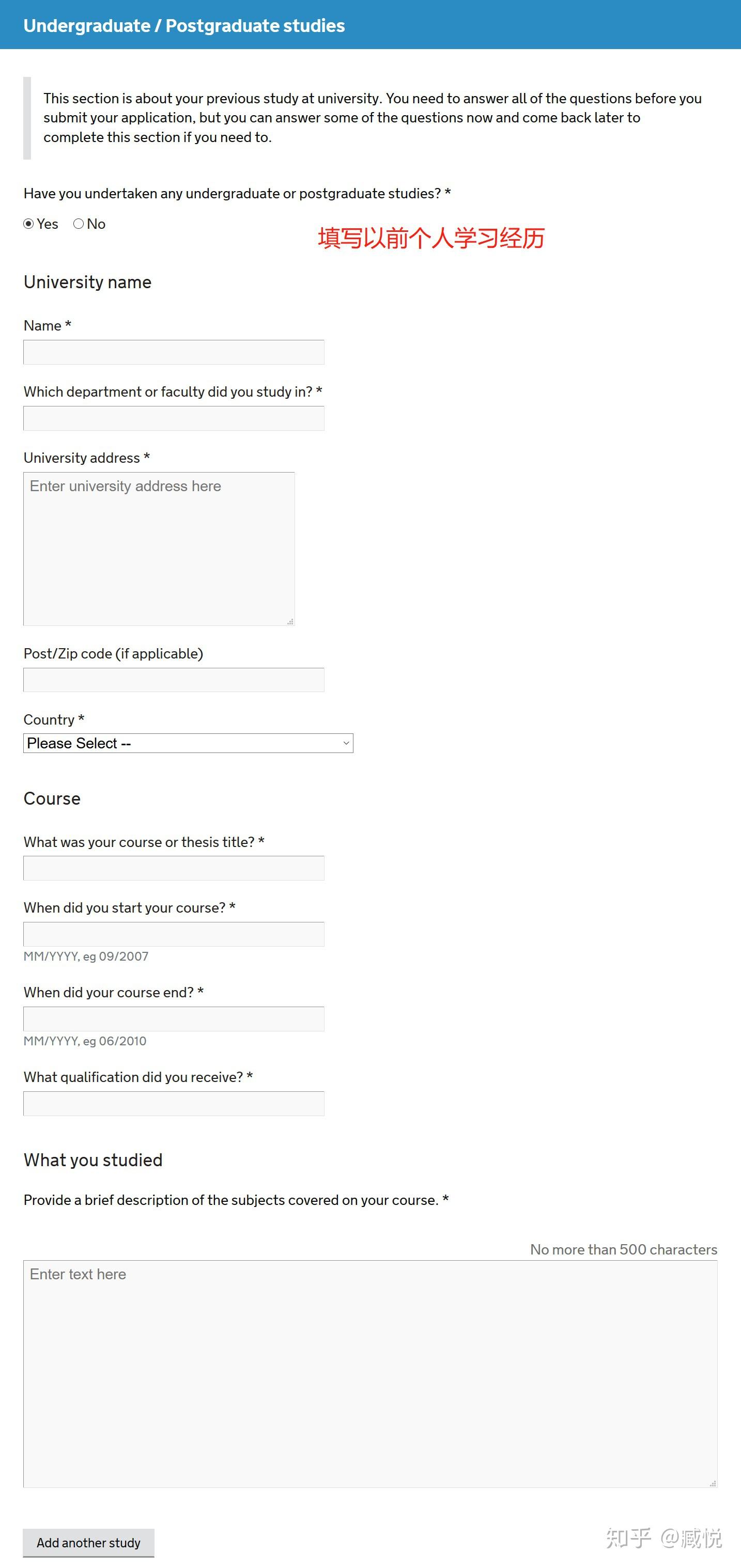Focus the department or faculty field
Viewport: 741px width, 1568px height.
point(174,419)
